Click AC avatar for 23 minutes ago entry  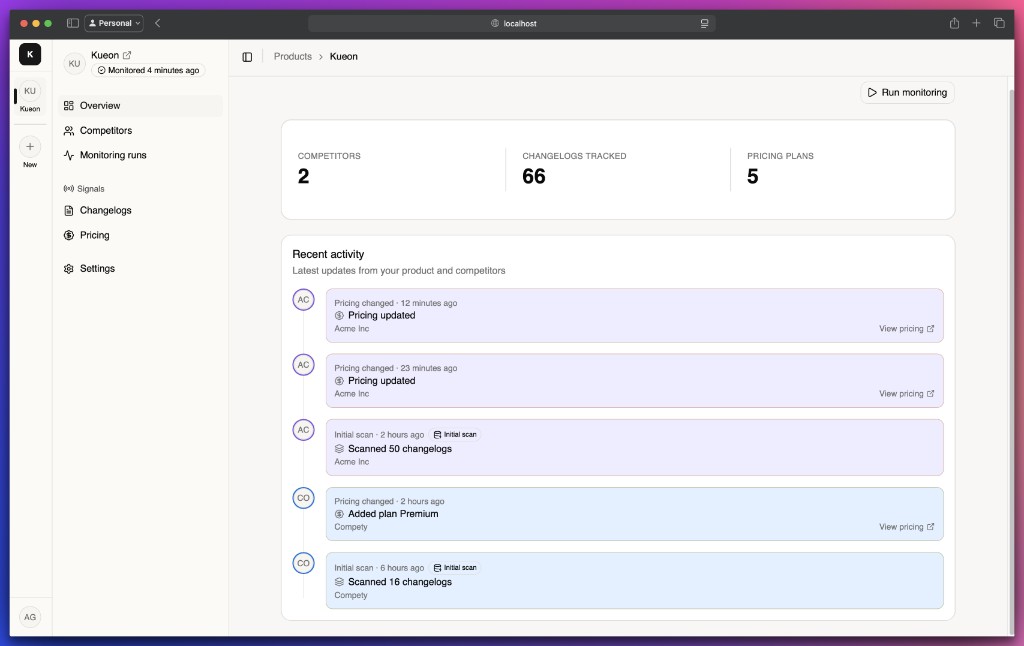(x=304, y=365)
